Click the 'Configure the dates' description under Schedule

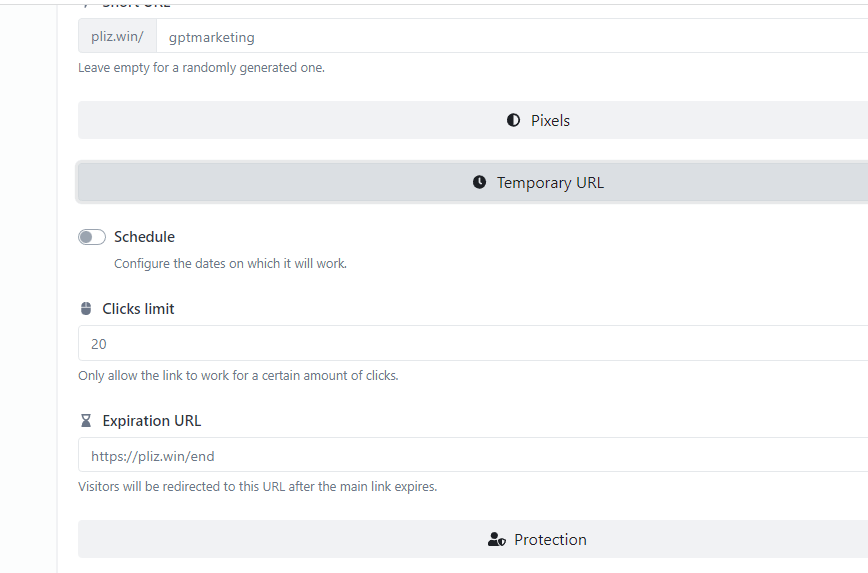coord(230,264)
